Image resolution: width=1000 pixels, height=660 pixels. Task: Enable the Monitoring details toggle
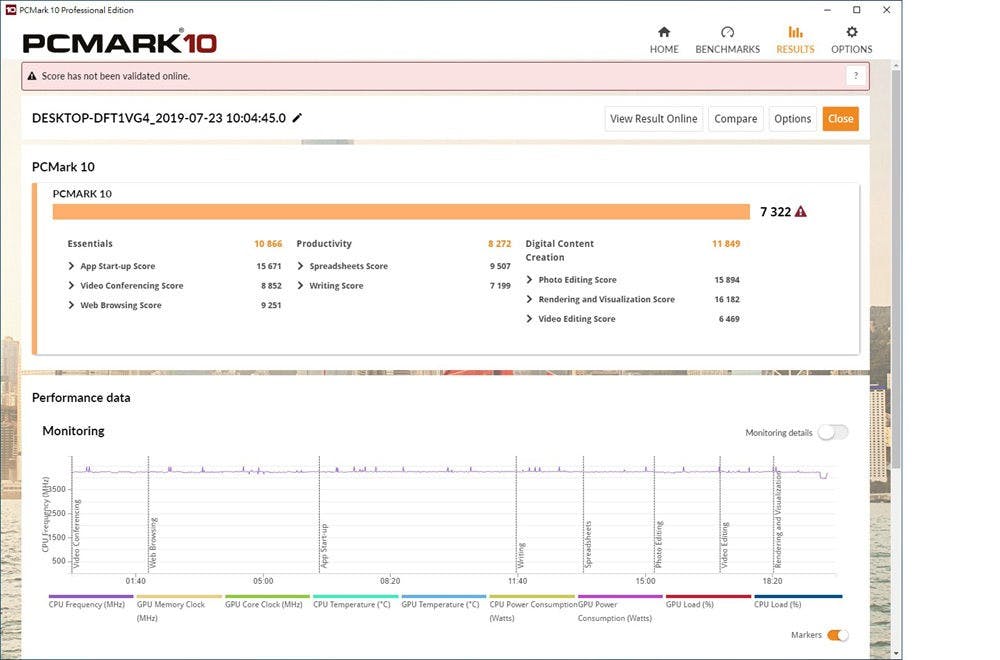click(x=832, y=432)
